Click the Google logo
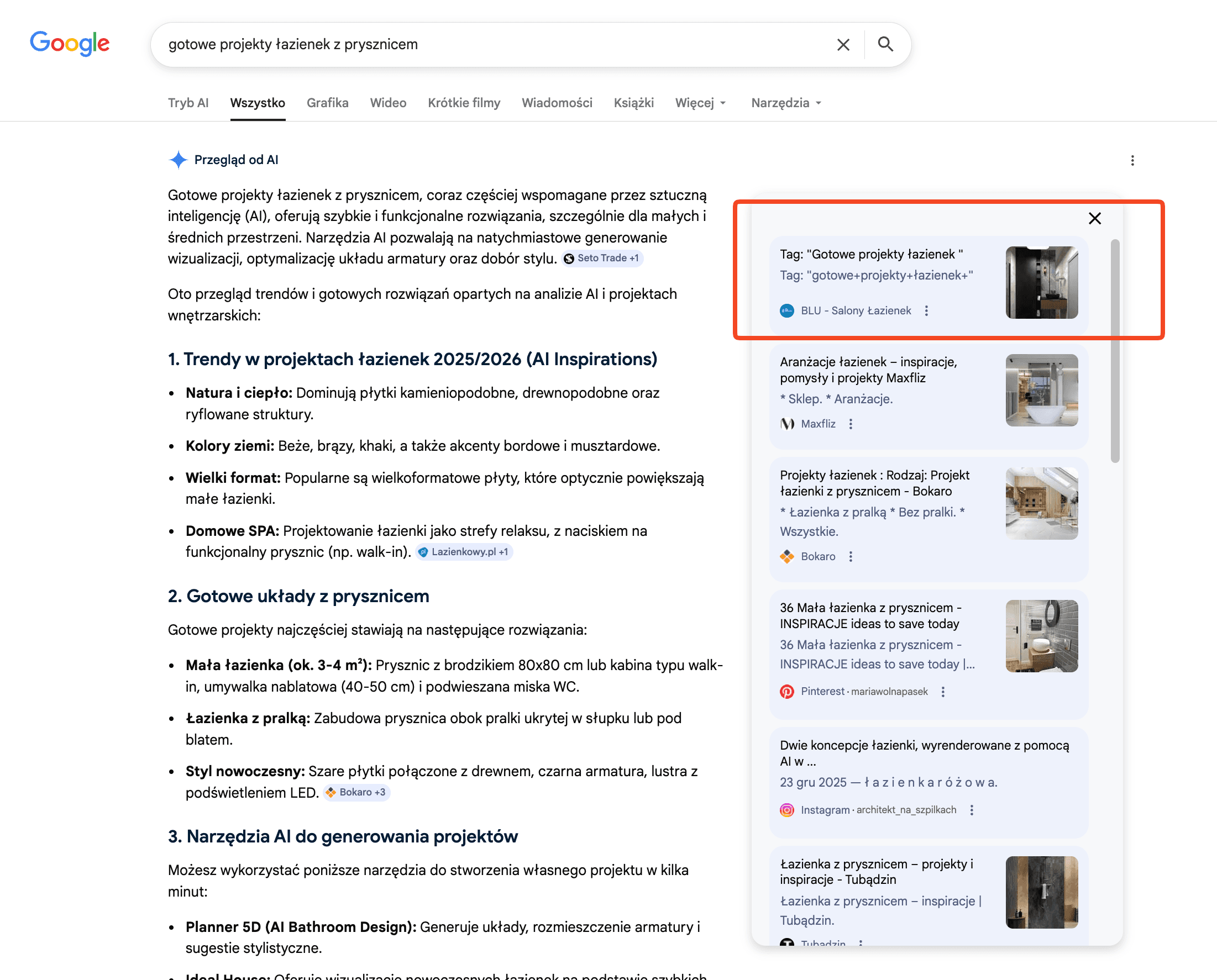Viewport: 1217px width, 980px height. click(x=70, y=44)
